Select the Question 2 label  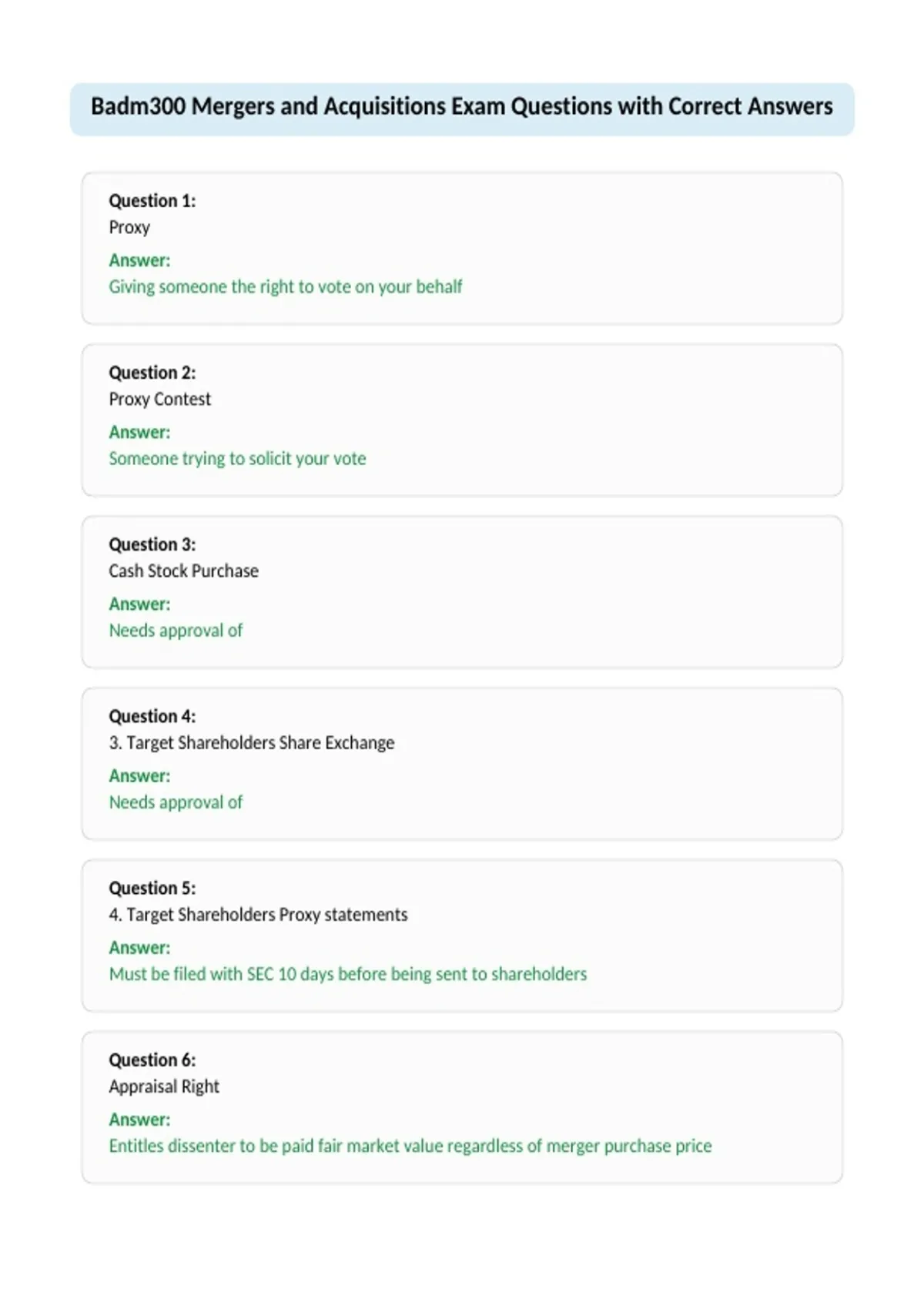[x=152, y=373]
